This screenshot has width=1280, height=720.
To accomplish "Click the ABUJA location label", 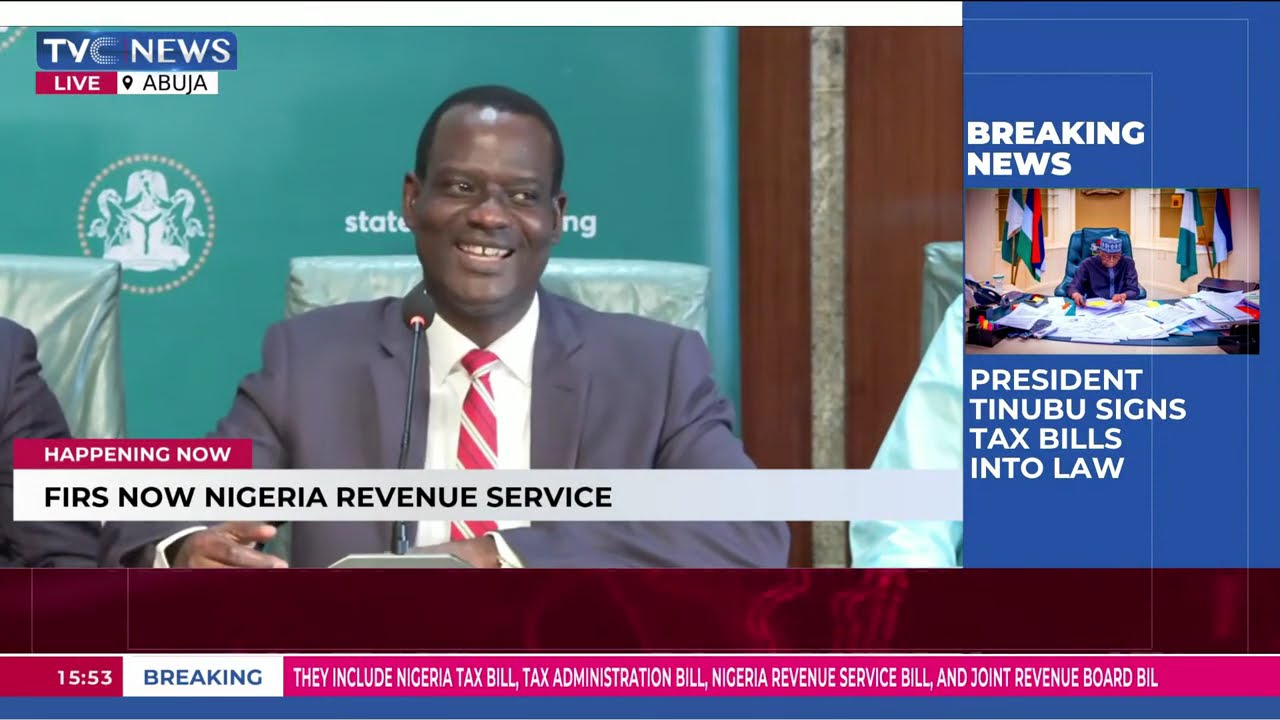I will coord(175,83).
